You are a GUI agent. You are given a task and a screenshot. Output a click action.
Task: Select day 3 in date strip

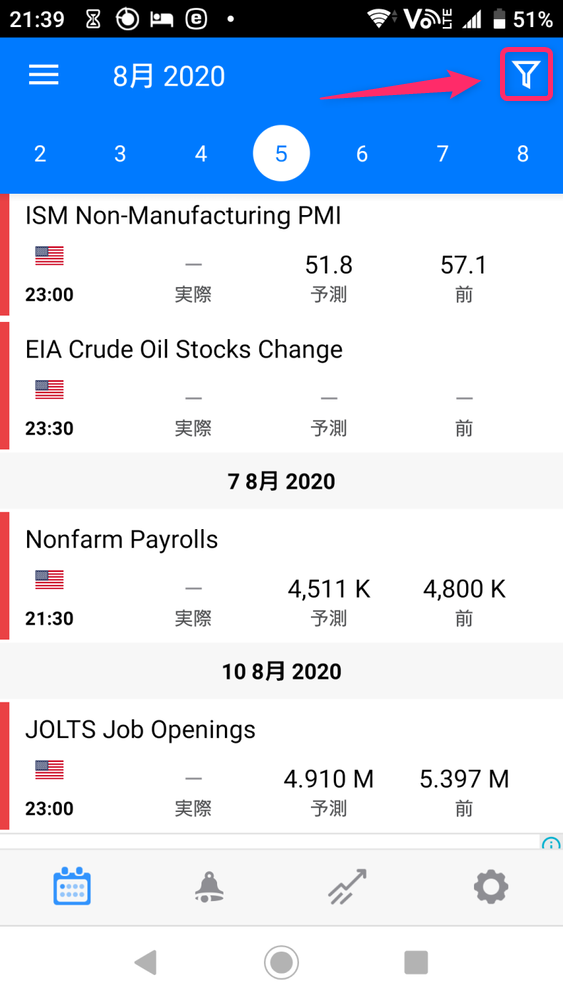(121, 154)
